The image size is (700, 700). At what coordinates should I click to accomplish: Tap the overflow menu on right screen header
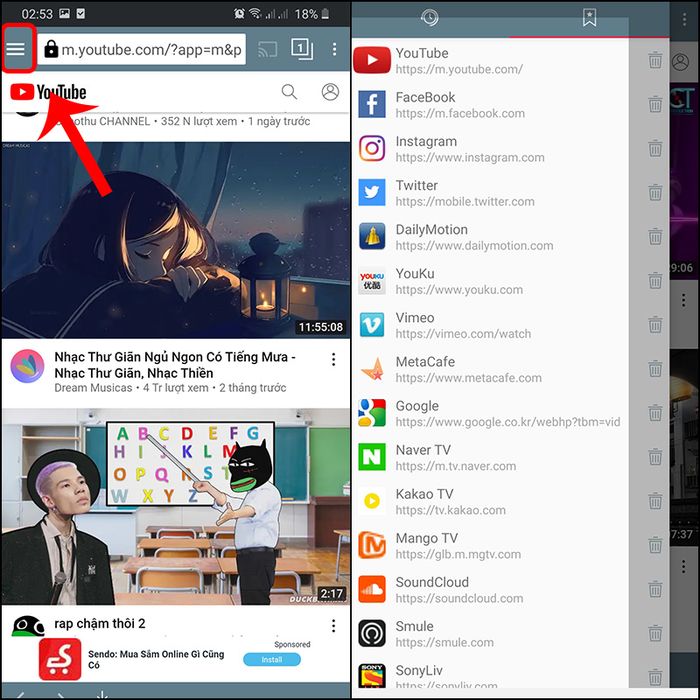click(684, 19)
